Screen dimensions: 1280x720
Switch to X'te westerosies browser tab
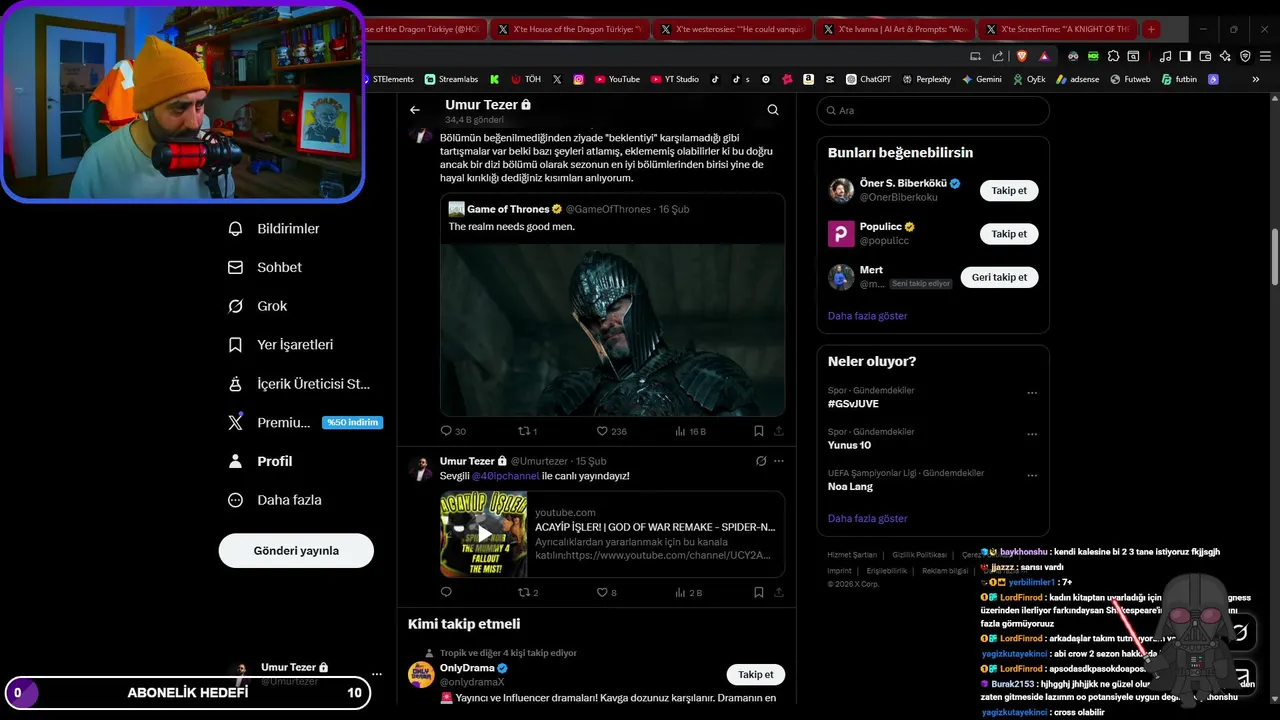(732, 30)
